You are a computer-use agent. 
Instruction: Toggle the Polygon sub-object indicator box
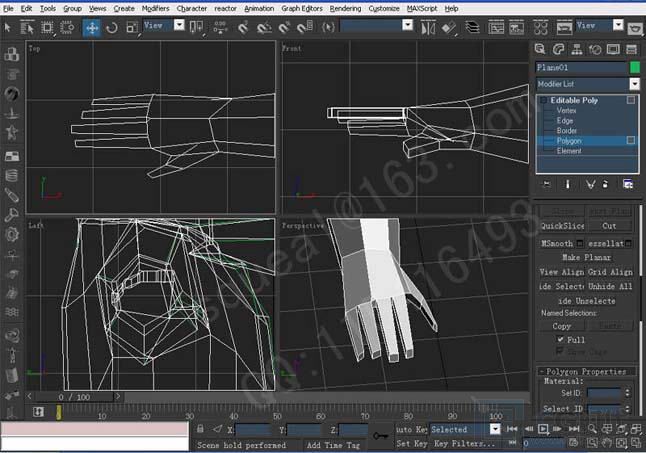[631, 140]
